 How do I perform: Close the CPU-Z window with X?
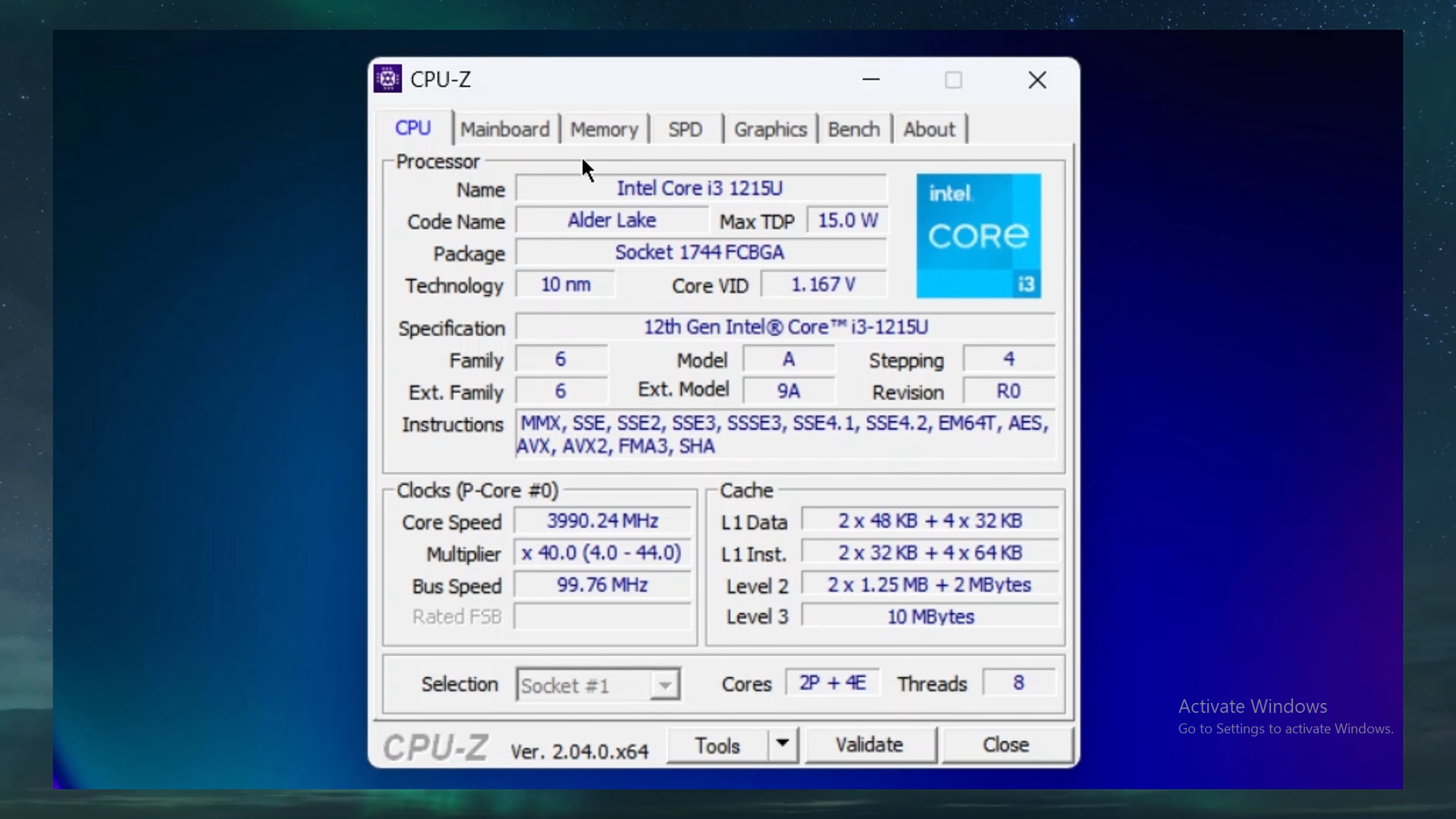coord(1037,80)
